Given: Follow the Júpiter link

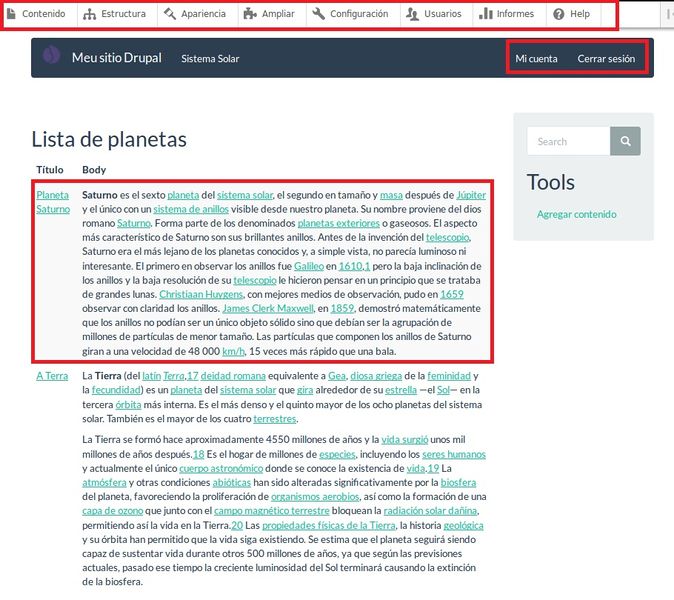Looking at the screenshot, I should coord(471,195).
